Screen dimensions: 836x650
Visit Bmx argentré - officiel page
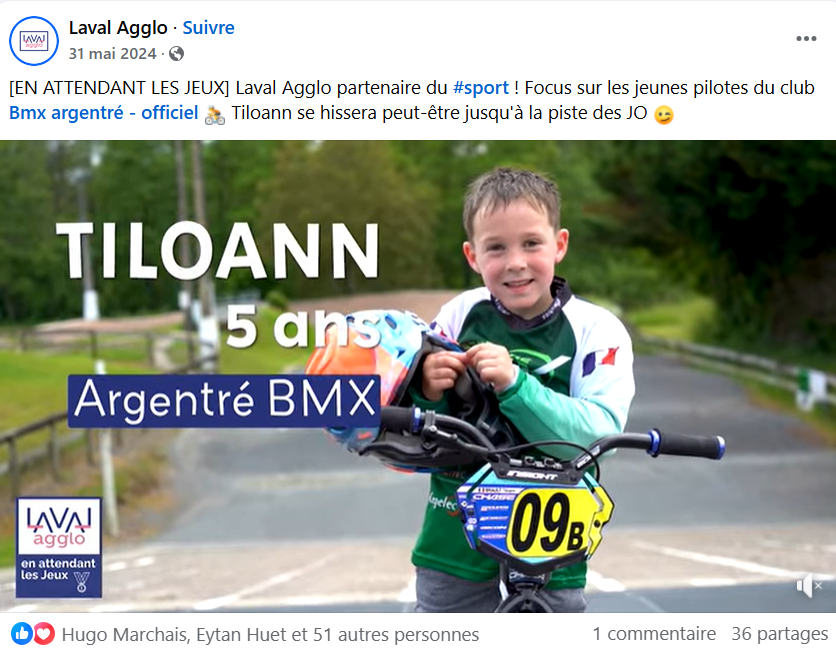[x=104, y=113]
